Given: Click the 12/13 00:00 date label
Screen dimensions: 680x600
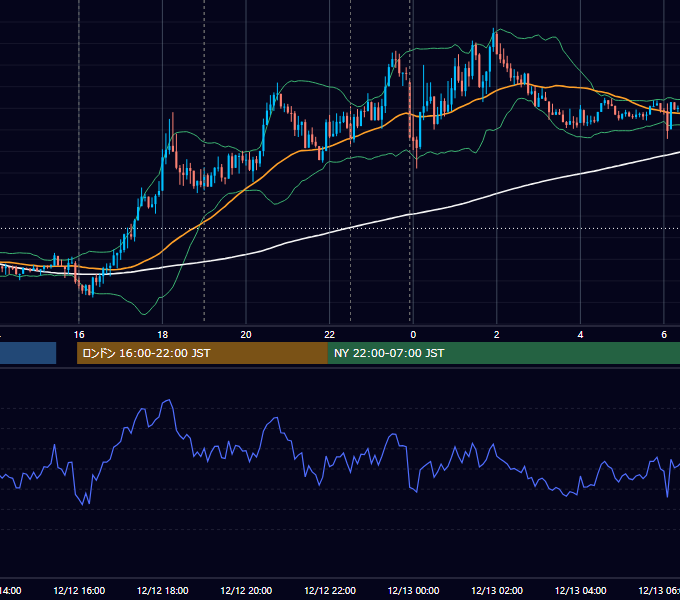Looking at the screenshot, I should (x=413, y=590).
